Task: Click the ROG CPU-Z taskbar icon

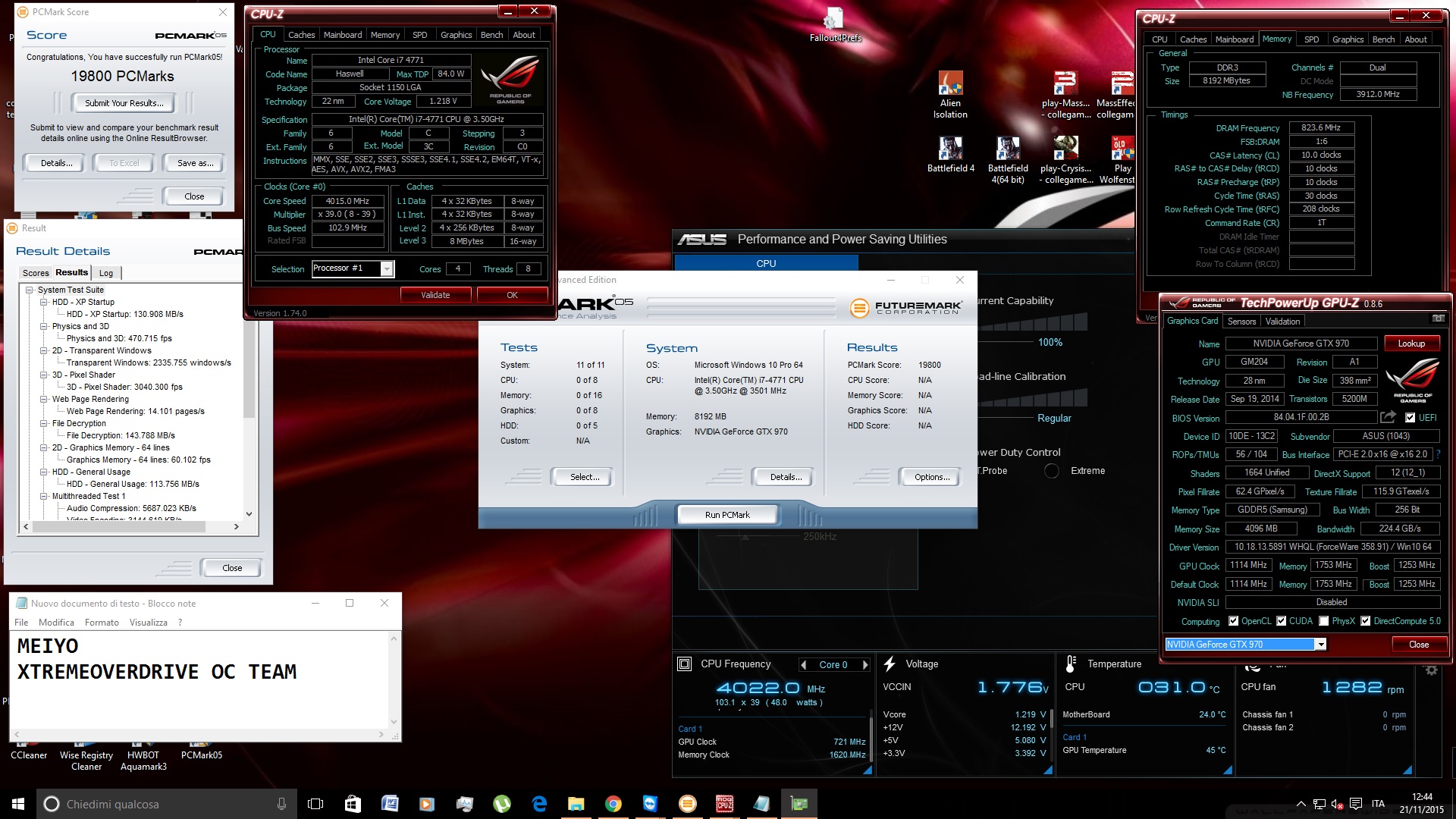Action: coord(725,804)
